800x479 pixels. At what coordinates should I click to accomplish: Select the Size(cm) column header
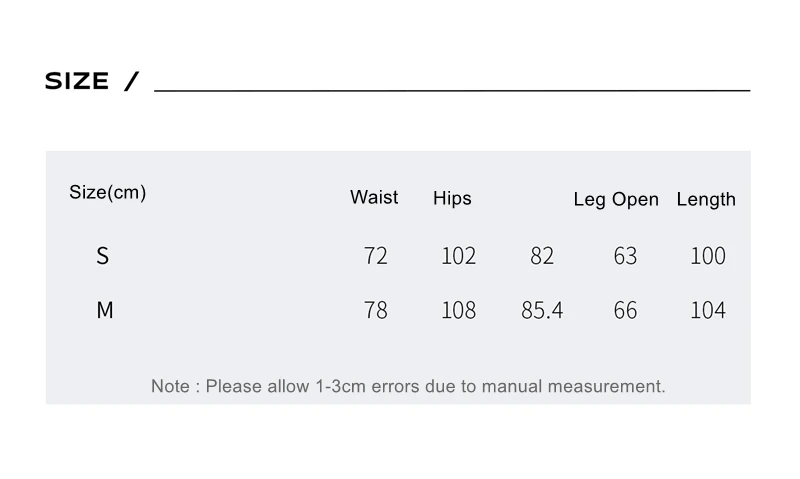[107, 192]
